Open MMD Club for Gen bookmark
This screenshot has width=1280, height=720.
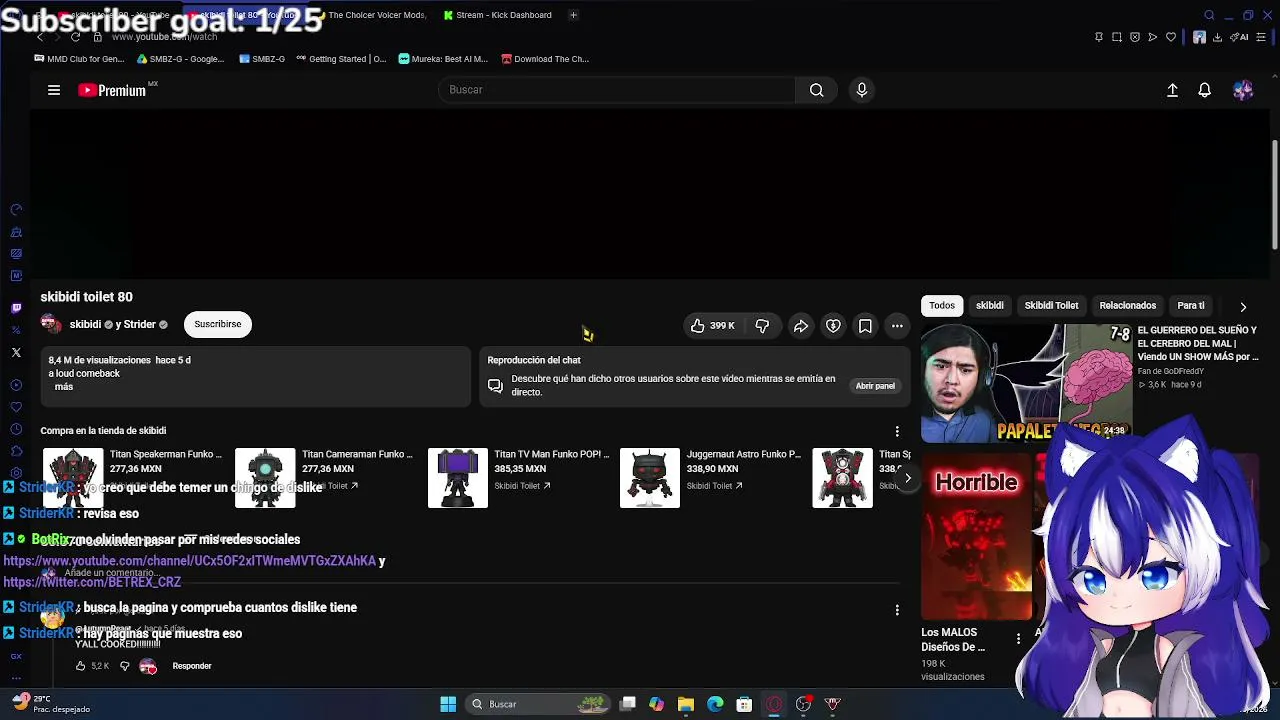[79, 59]
